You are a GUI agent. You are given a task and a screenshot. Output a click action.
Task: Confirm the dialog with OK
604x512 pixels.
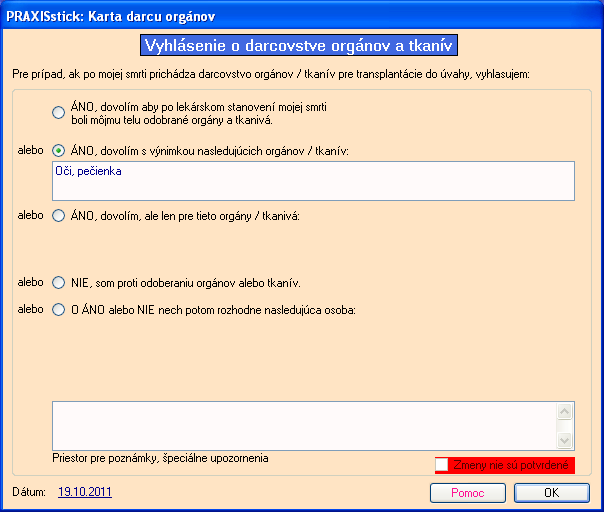click(x=551, y=493)
